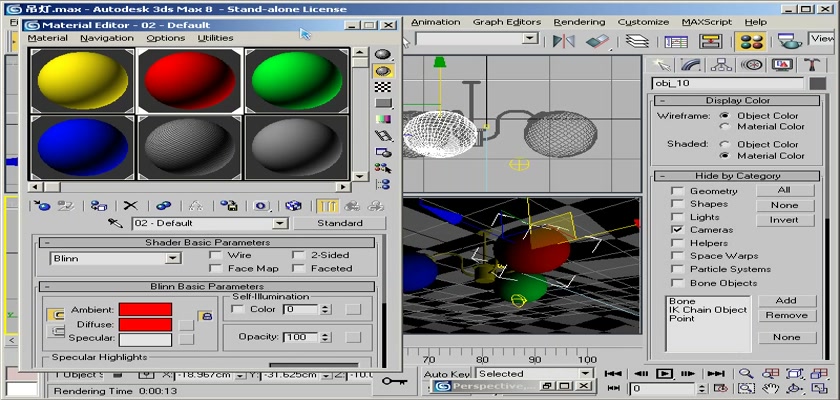Open the Material Editor Utilities menu

pyautogui.click(x=215, y=38)
